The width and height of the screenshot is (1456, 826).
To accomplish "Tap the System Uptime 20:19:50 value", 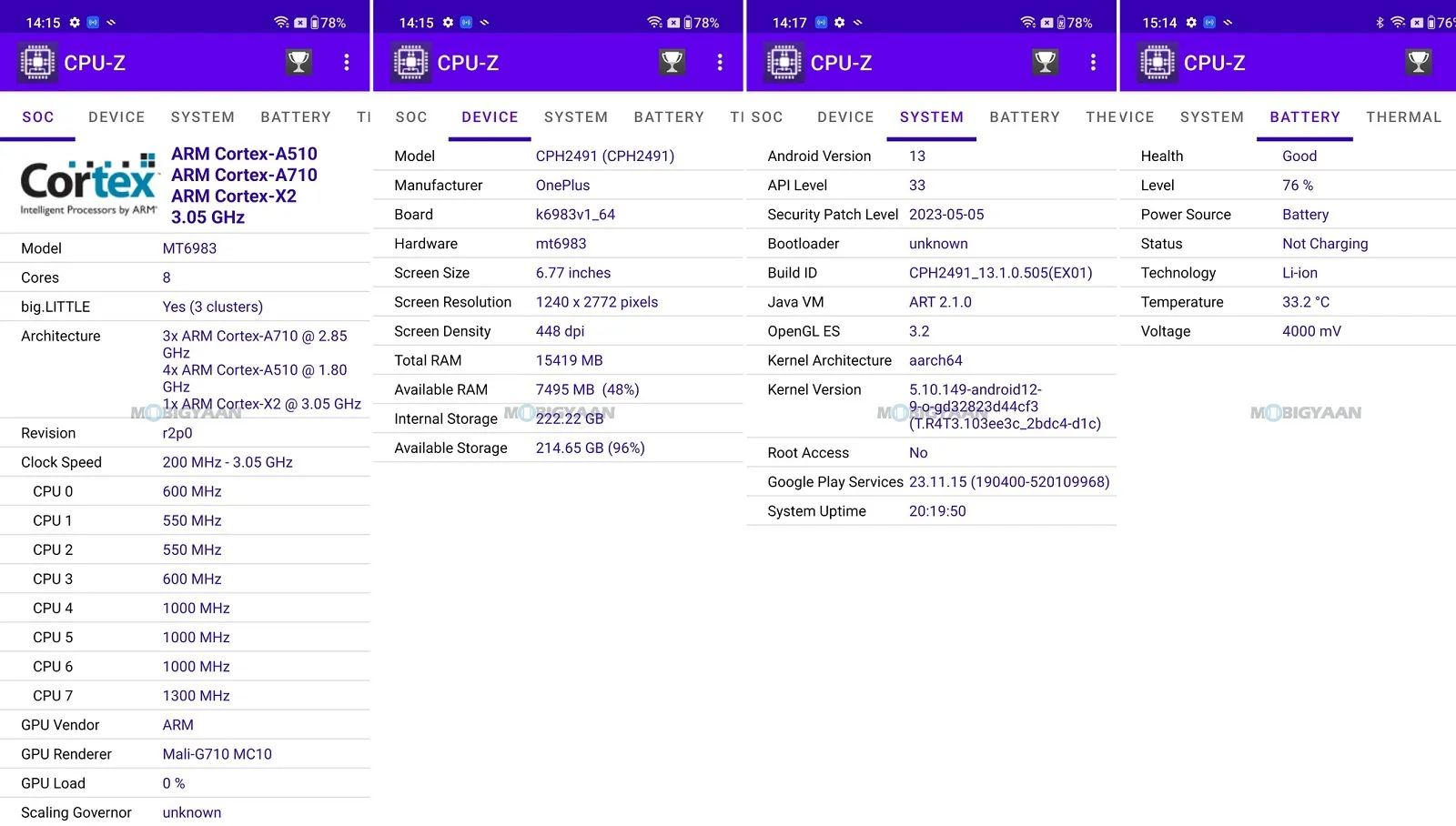I will tap(937, 511).
